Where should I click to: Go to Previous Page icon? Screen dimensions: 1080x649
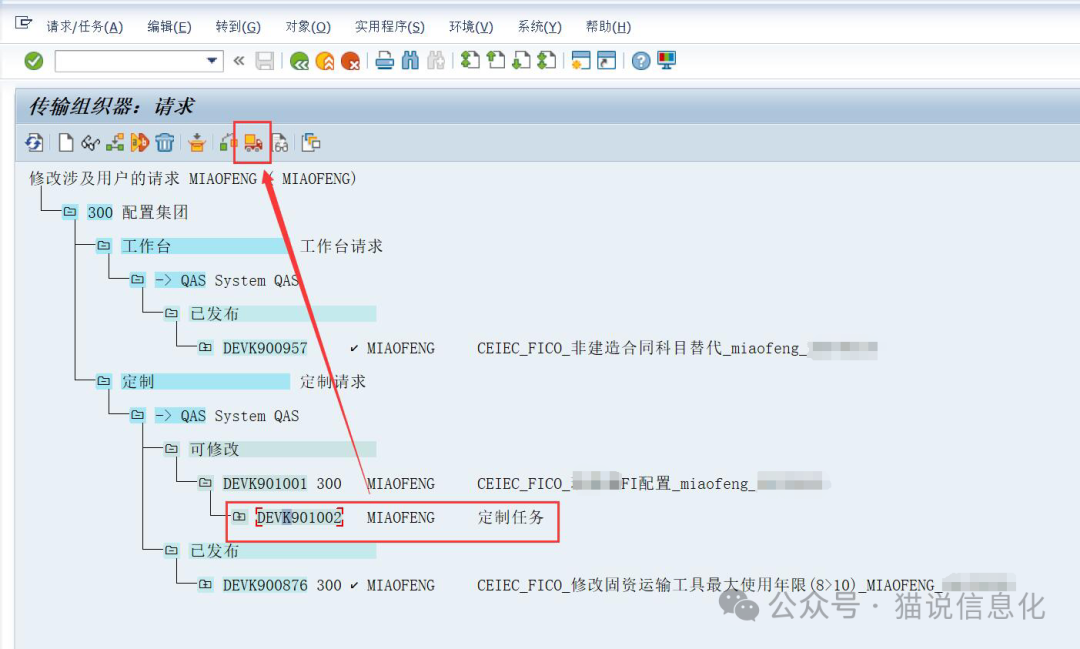click(496, 61)
